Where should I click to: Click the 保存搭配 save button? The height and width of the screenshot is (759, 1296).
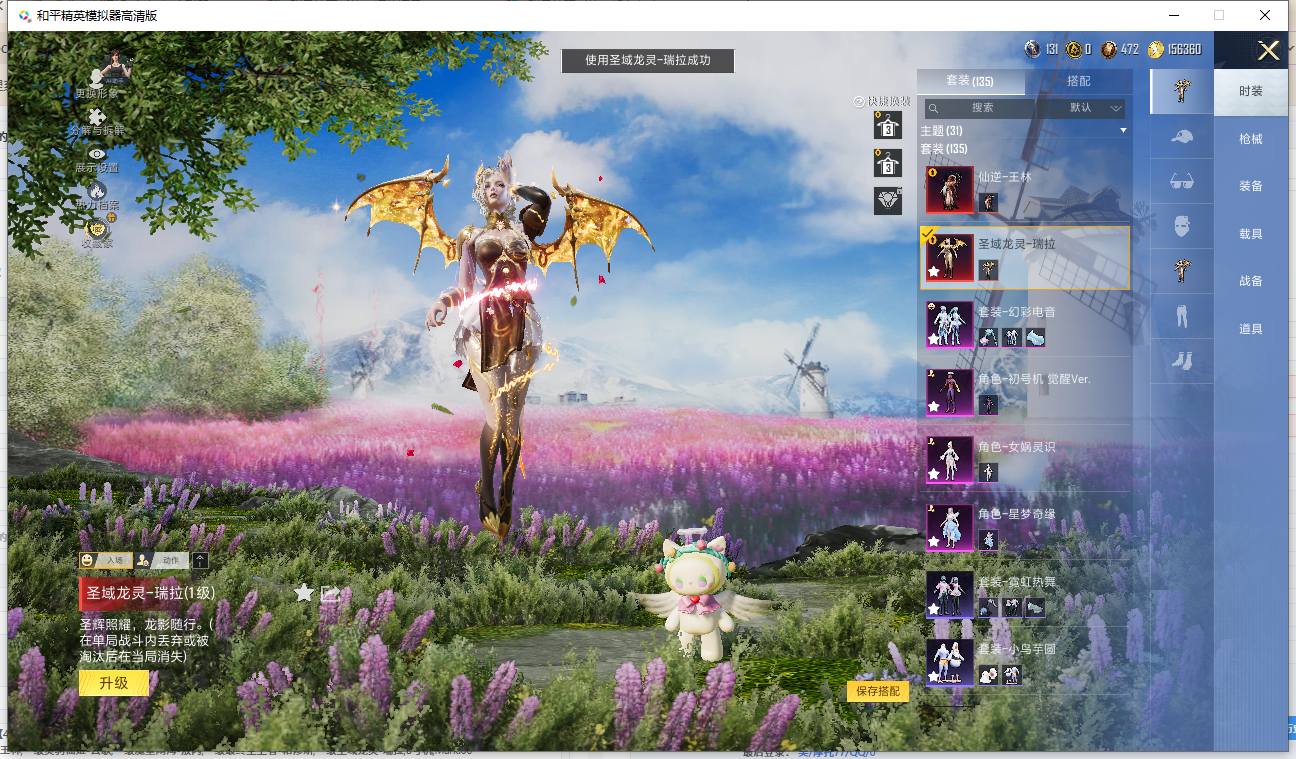pos(878,691)
